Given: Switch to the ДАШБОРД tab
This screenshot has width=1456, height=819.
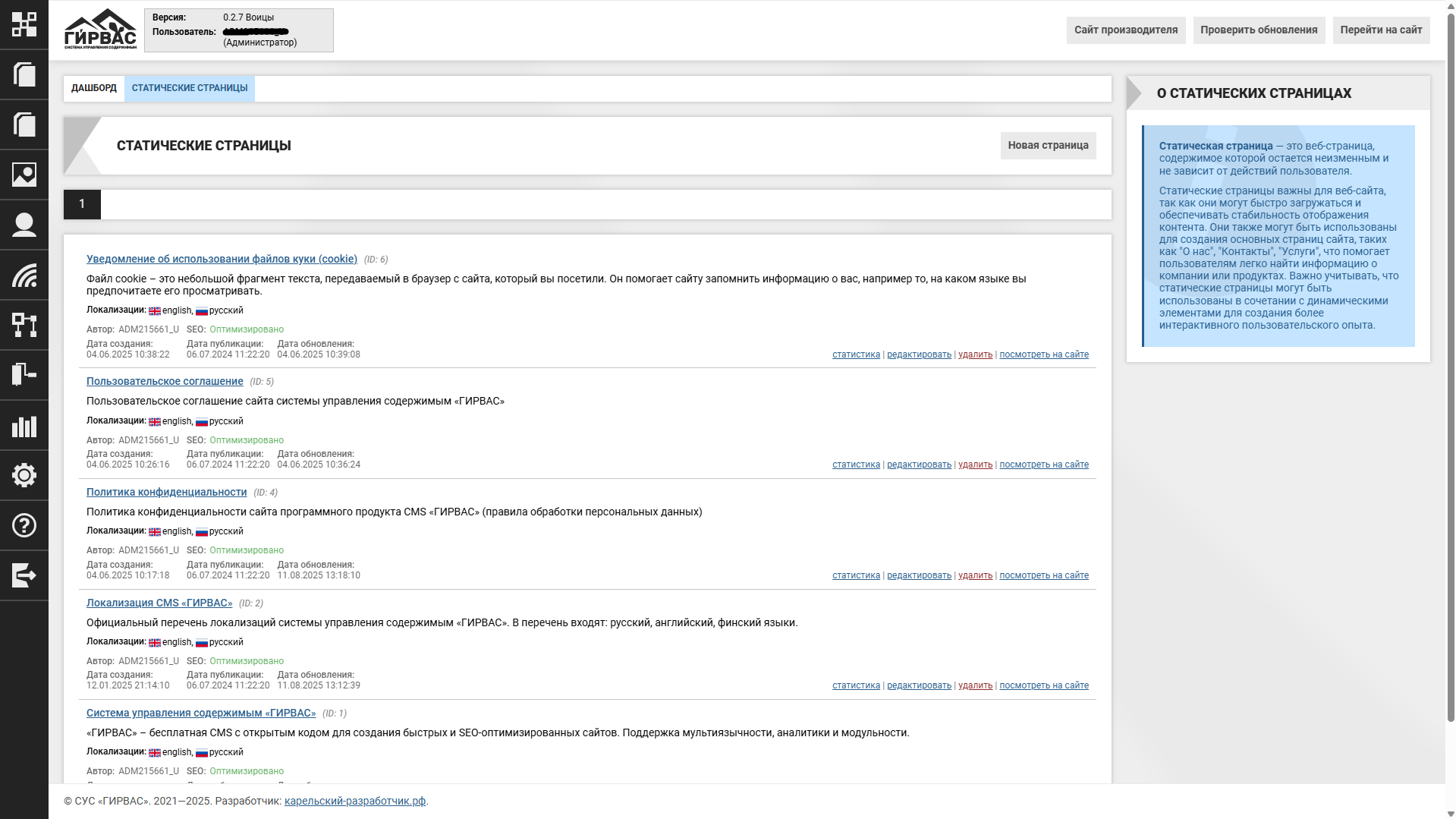Looking at the screenshot, I should click(x=94, y=88).
